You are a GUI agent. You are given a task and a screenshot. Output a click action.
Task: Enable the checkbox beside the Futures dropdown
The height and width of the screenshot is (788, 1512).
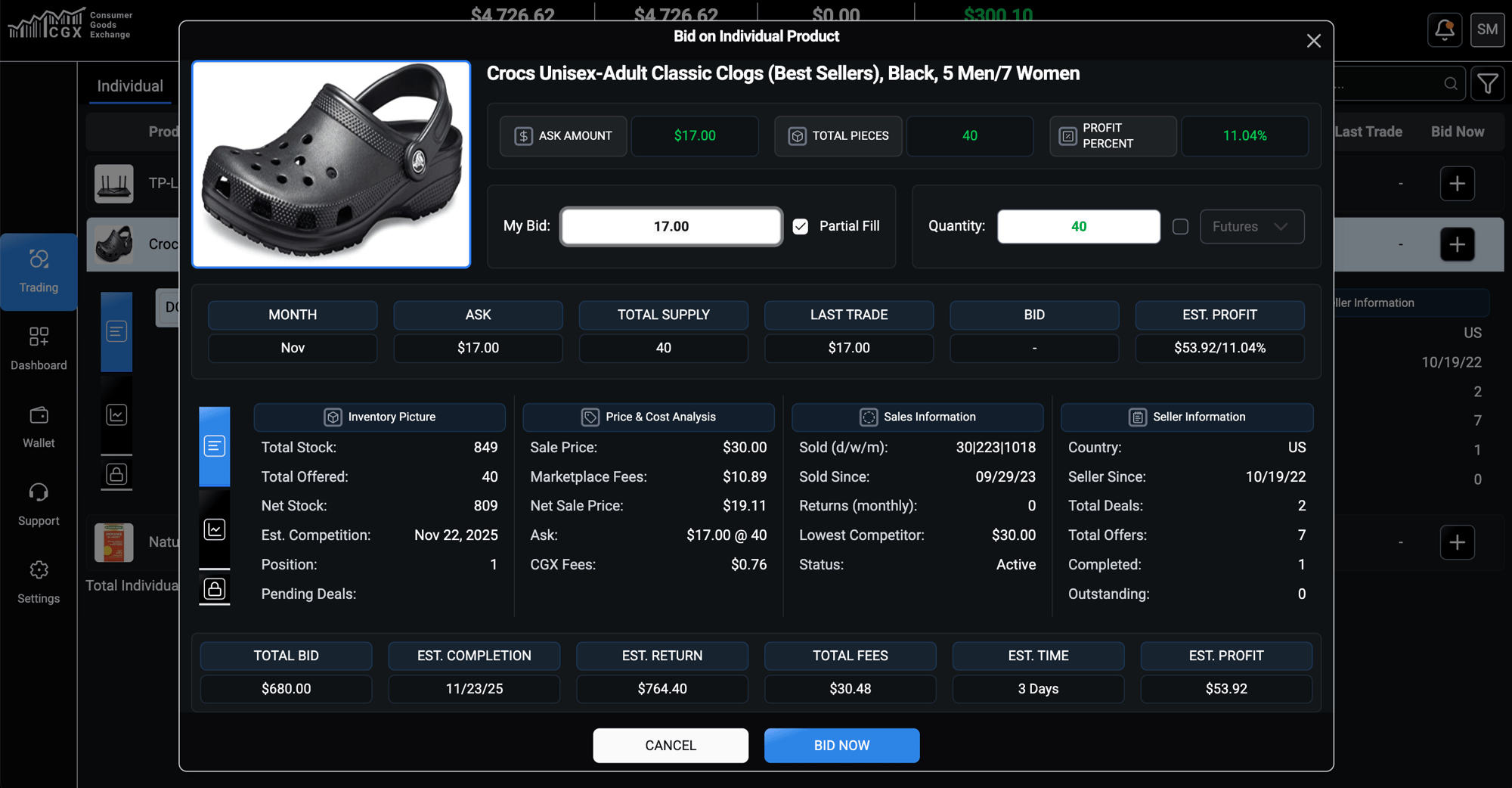[1180, 226]
